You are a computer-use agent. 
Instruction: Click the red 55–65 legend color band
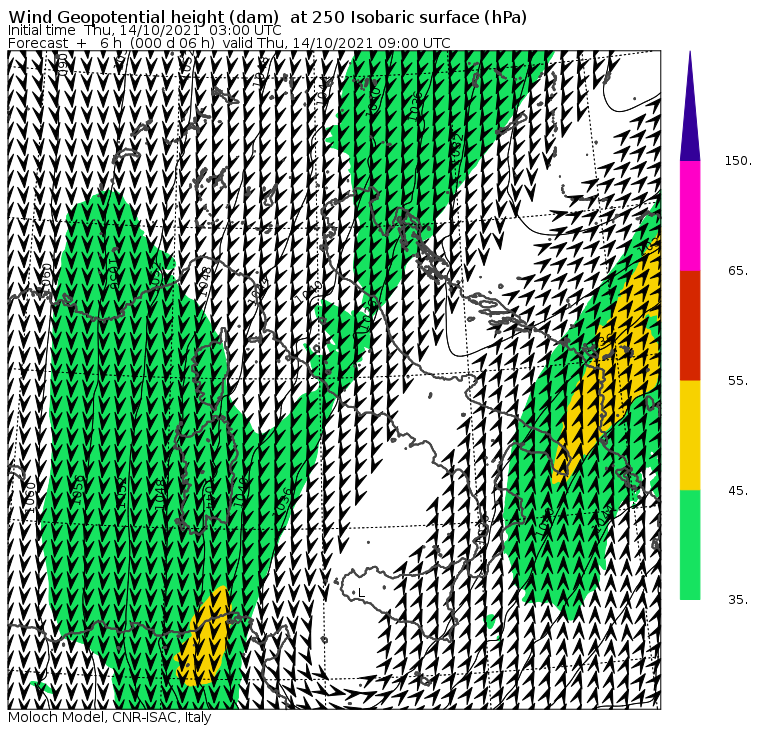point(690,325)
